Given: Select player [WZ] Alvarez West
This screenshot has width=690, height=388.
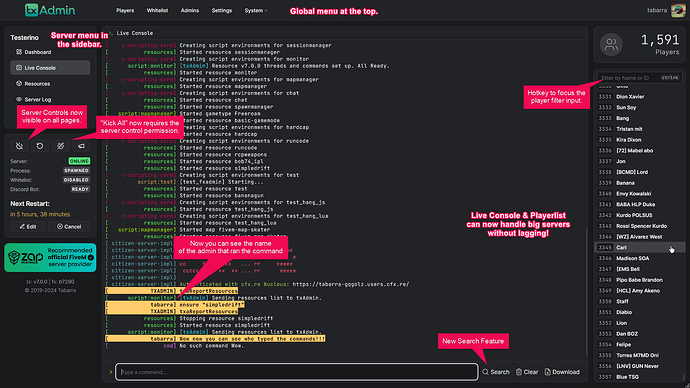Looking at the screenshot, I should (x=639, y=237).
